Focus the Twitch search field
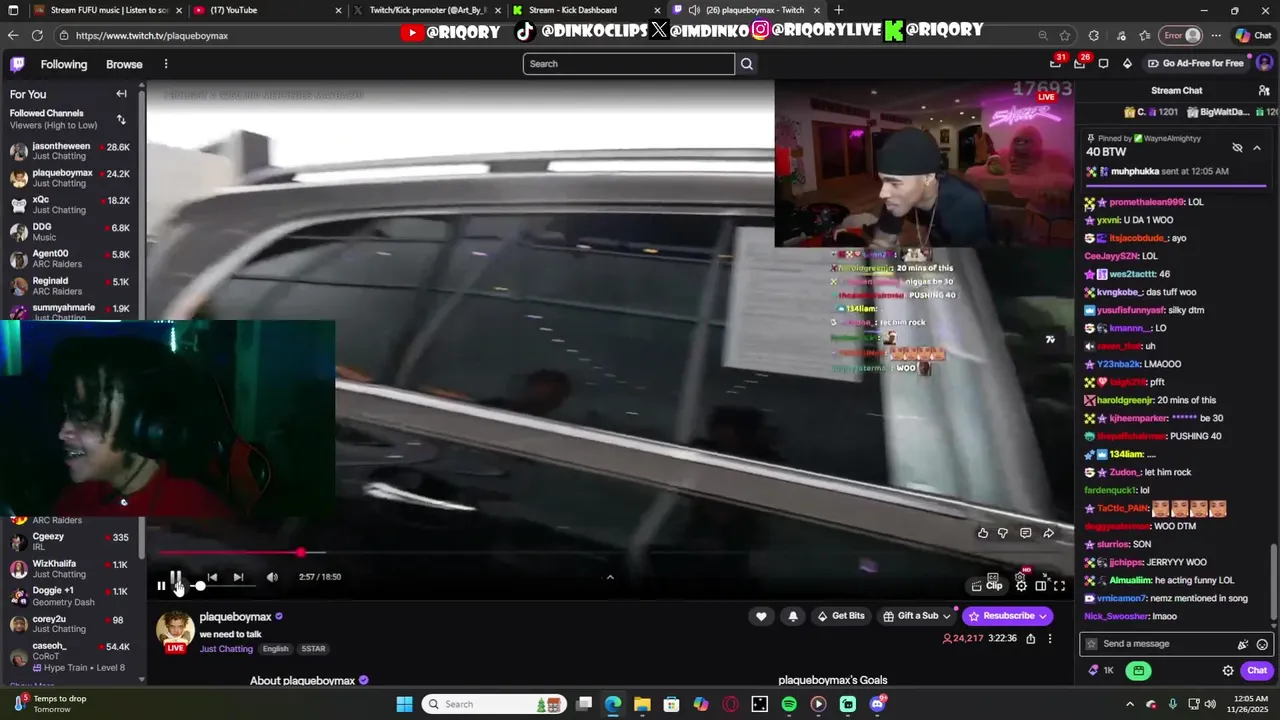 [x=628, y=64]
